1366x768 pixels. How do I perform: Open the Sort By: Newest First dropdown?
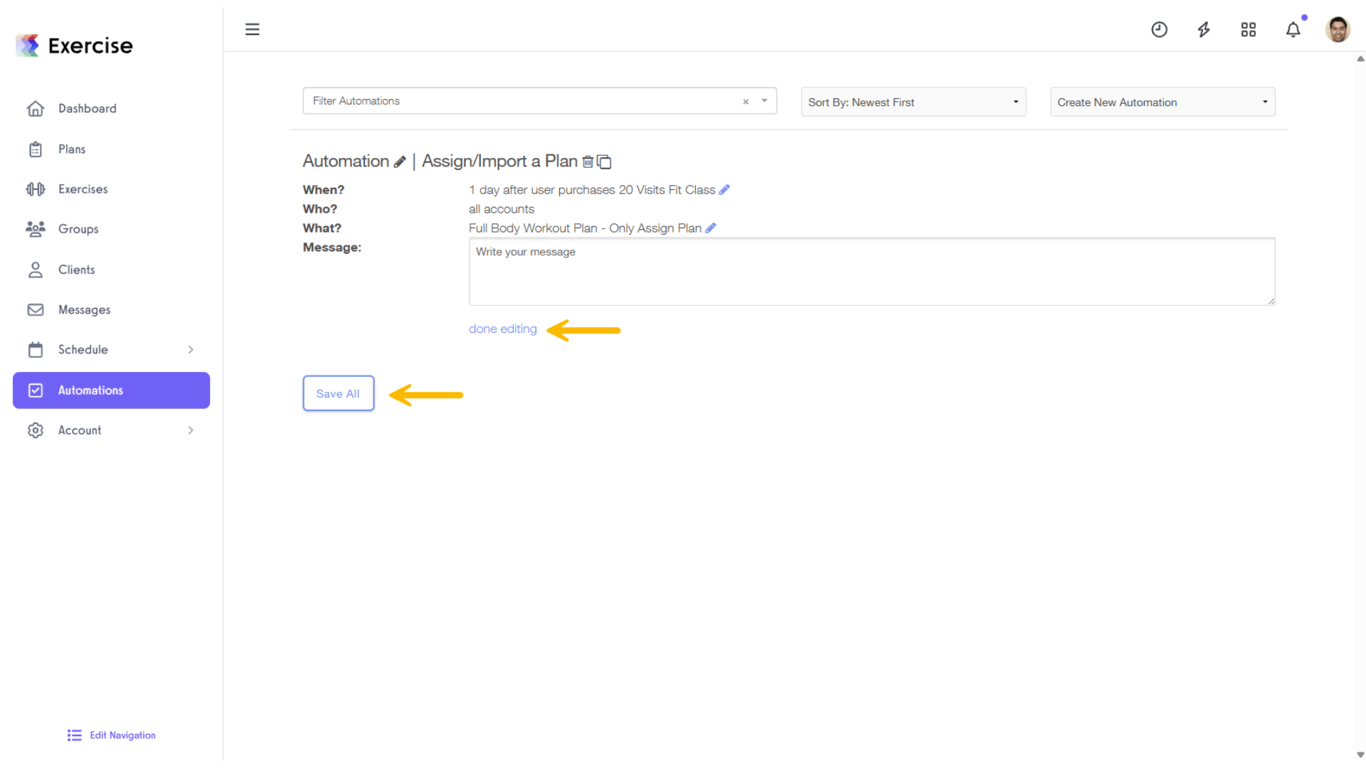click(x=911, y=101)
